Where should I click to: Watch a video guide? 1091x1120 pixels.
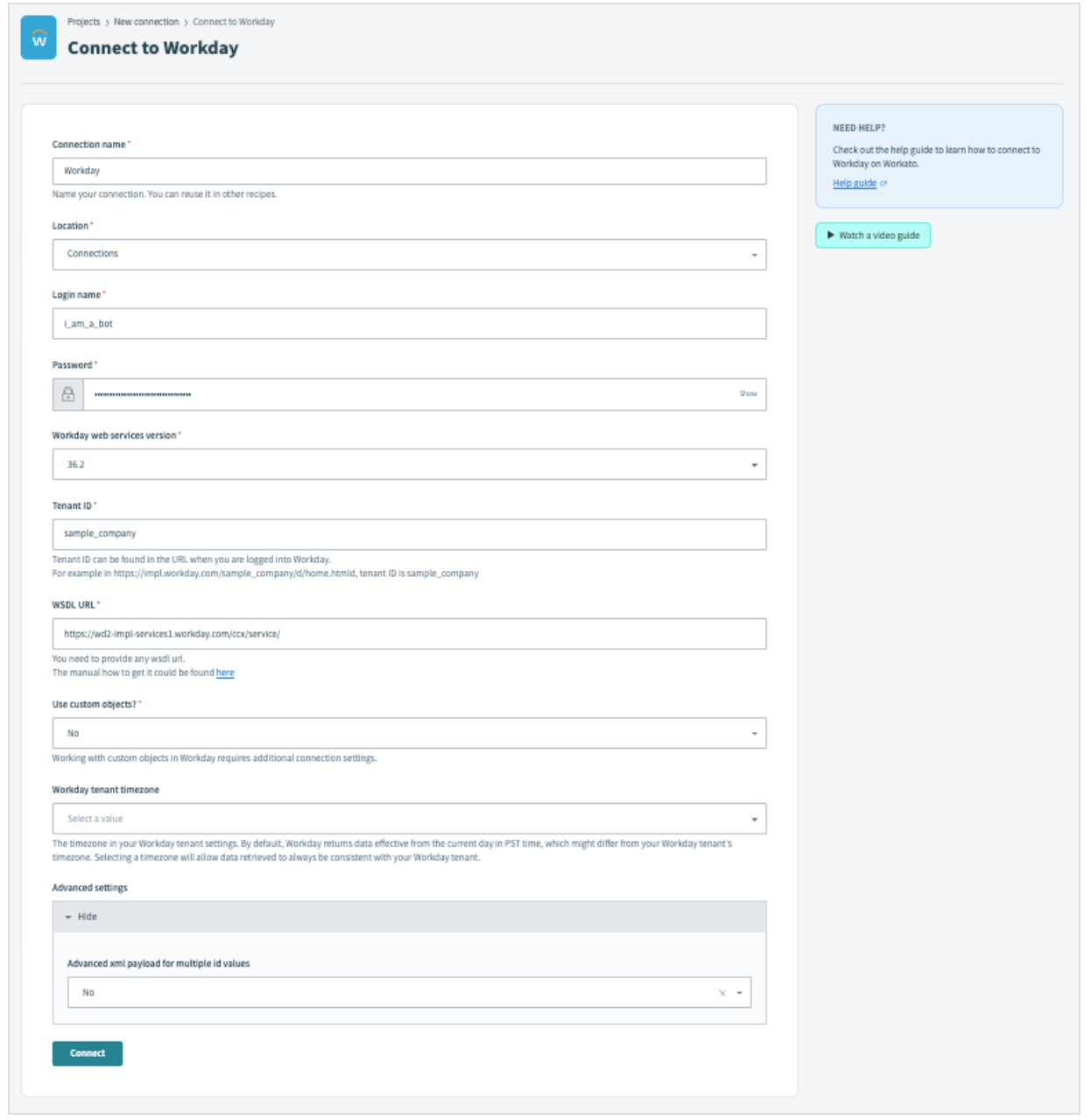(x=873, y=236)
